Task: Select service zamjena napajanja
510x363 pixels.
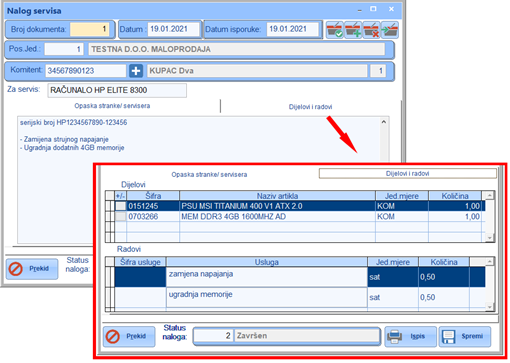Action: point(267,277)
